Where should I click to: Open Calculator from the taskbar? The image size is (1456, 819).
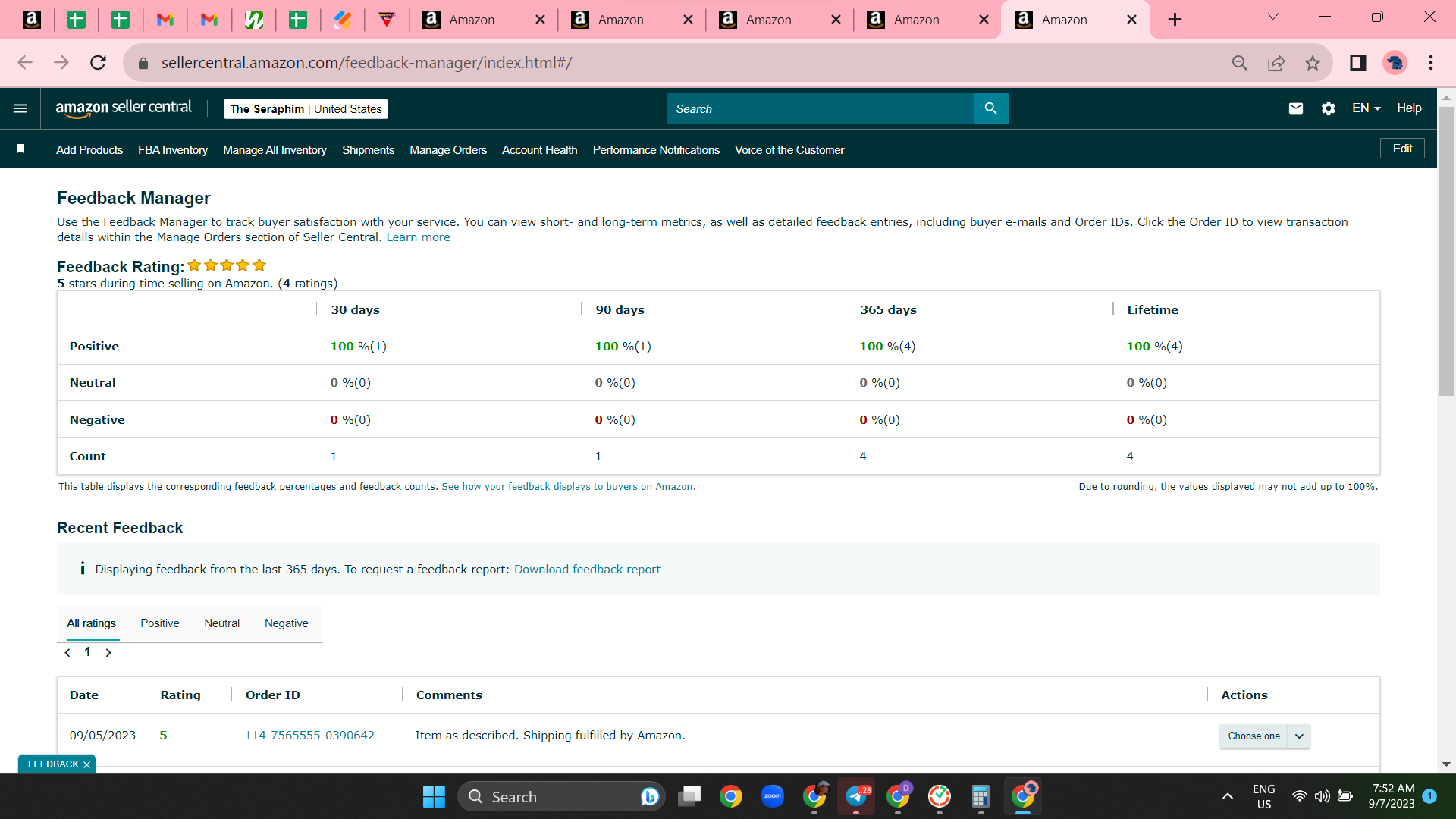(x=981, y=797)
